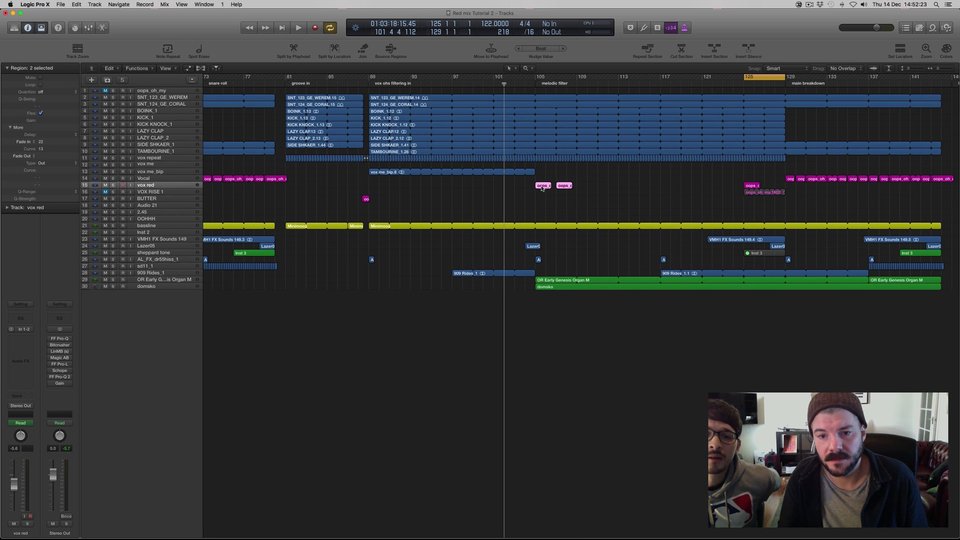Click the add track plus button
The image size is (960, 540).
pos(91,80)
